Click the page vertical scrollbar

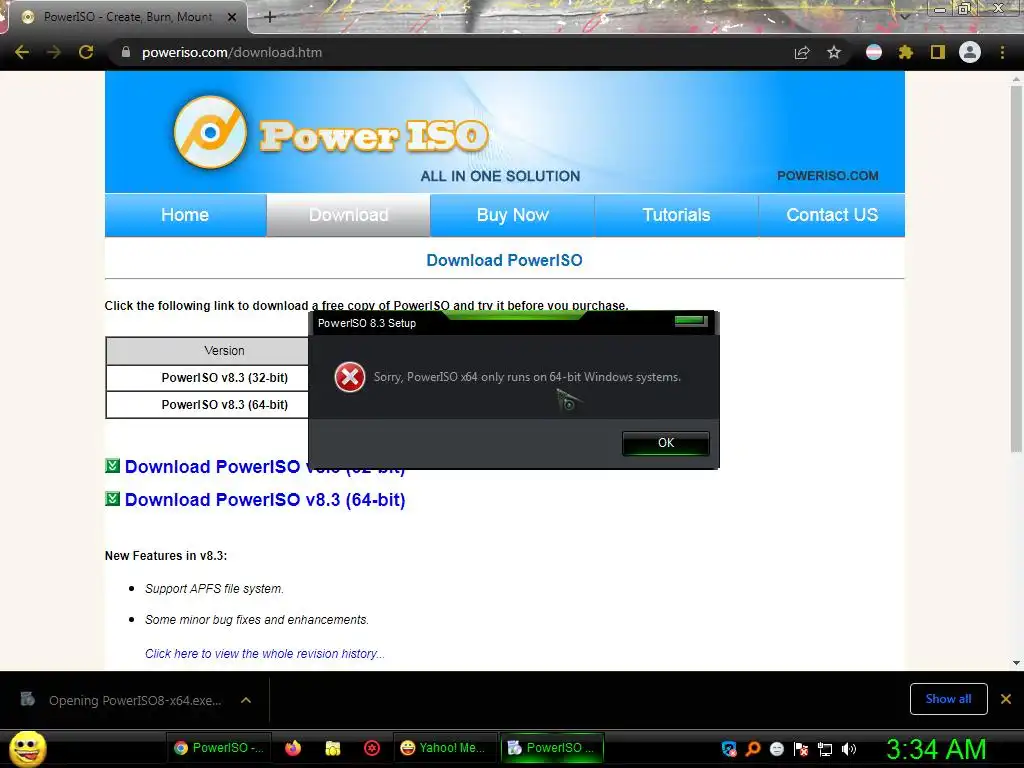(x=1016, y=268)
